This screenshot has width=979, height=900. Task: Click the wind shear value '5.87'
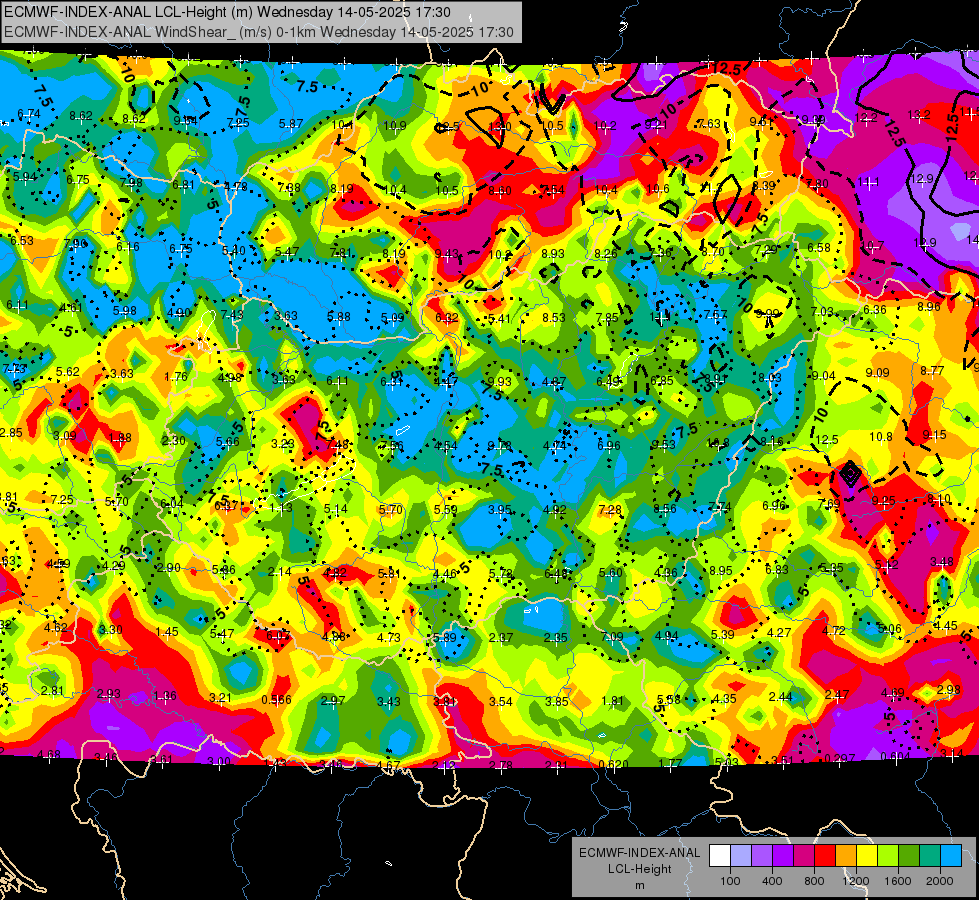click(x=291, y=124)
